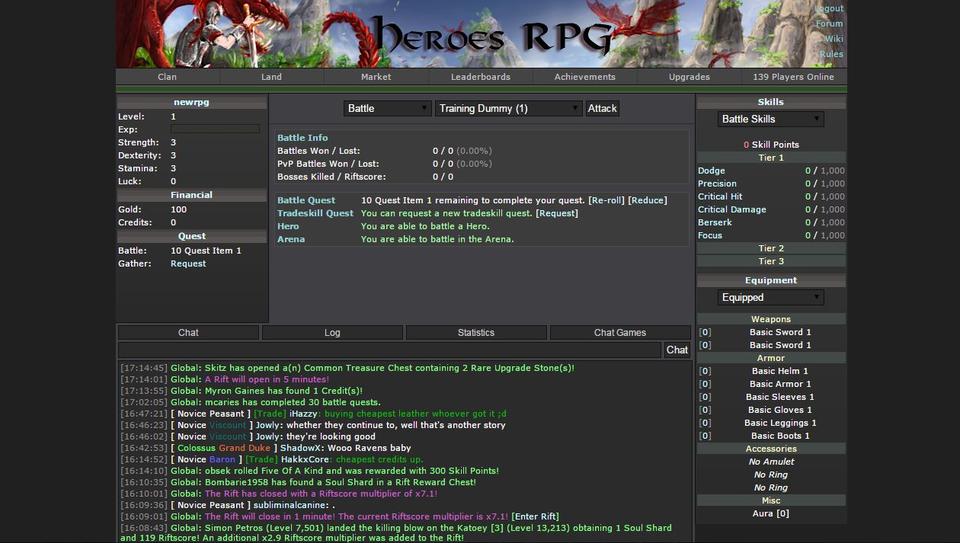Viewport: 960px width, 543px height.
Task: Click Enter Rift in chat log
Action: tap(535, 516)
